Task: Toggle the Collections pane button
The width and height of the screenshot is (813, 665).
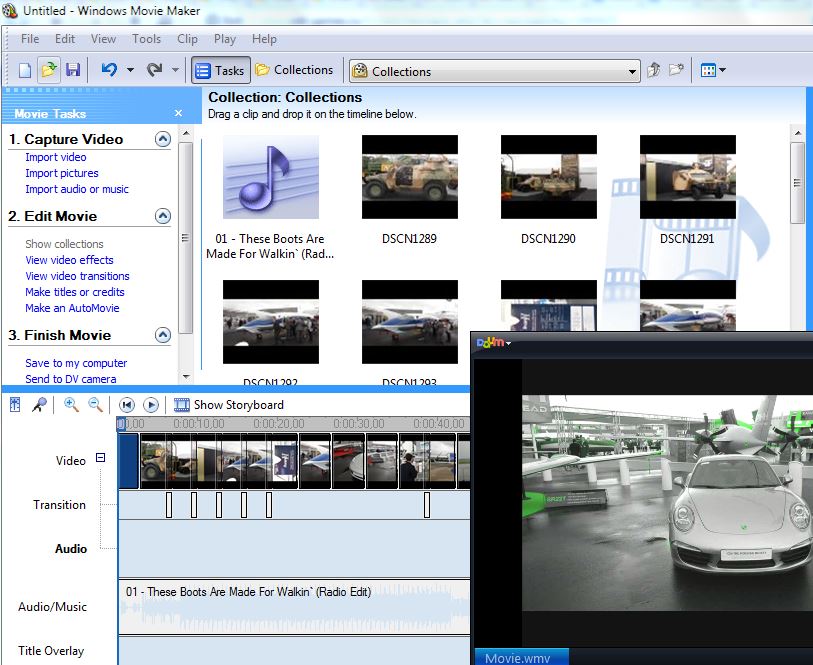Action: 294,70
